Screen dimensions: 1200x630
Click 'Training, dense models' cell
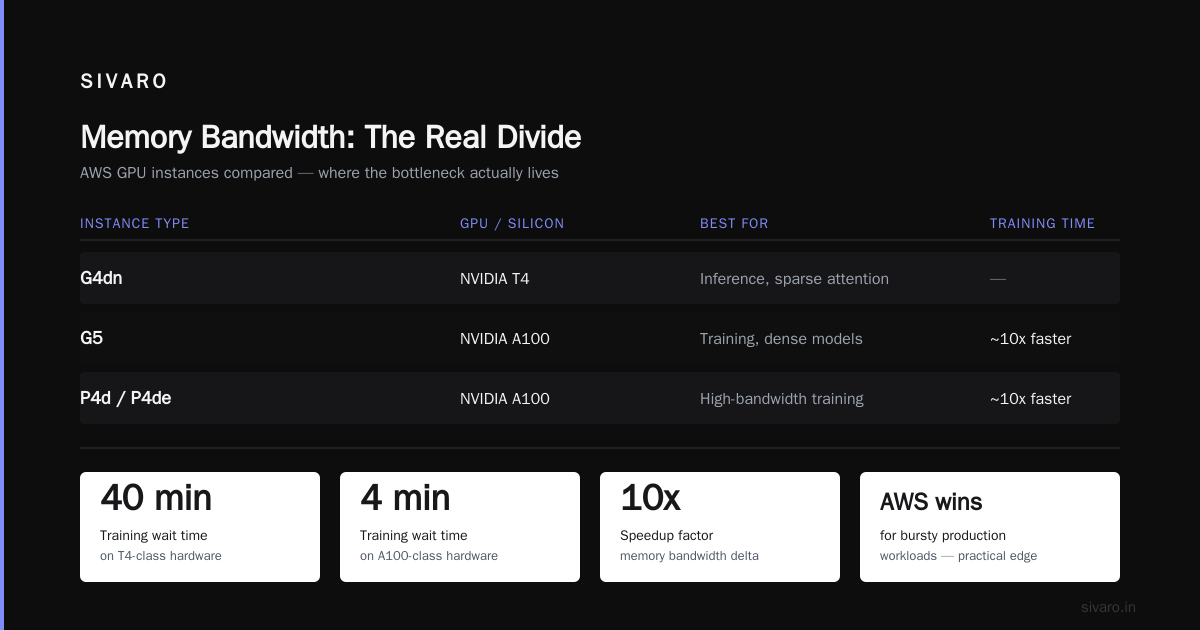781,339
